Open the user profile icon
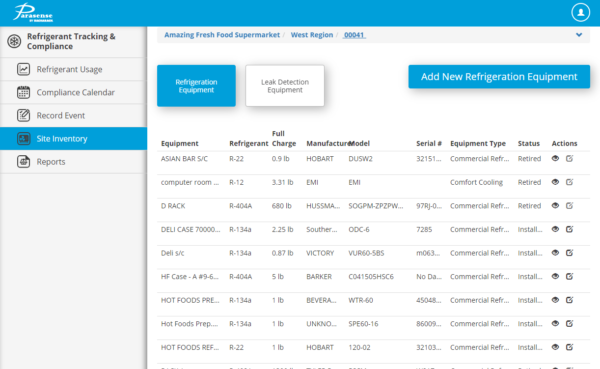The height and width of the screenshot is (369, 600). 580,13
